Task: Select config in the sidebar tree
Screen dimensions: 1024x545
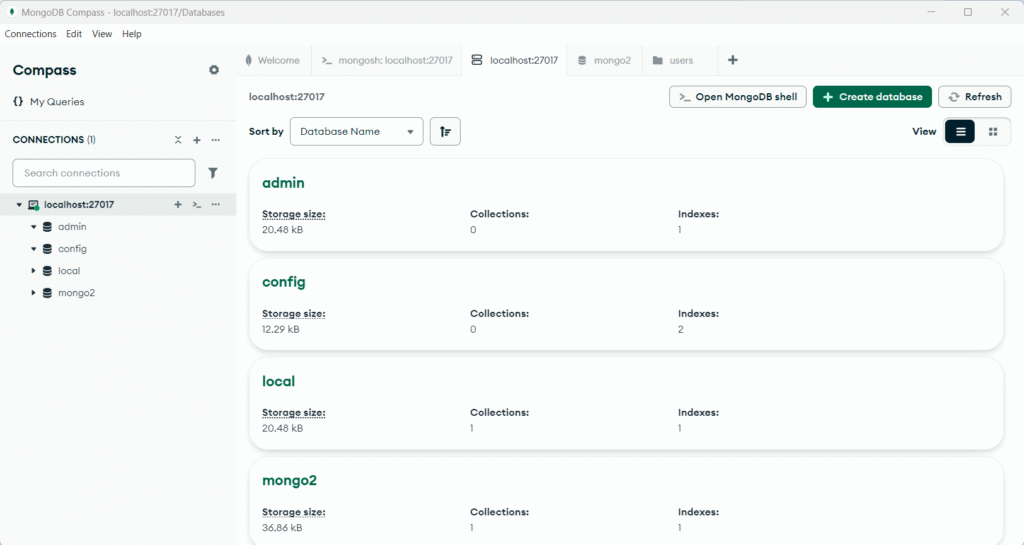Action: 72,249
